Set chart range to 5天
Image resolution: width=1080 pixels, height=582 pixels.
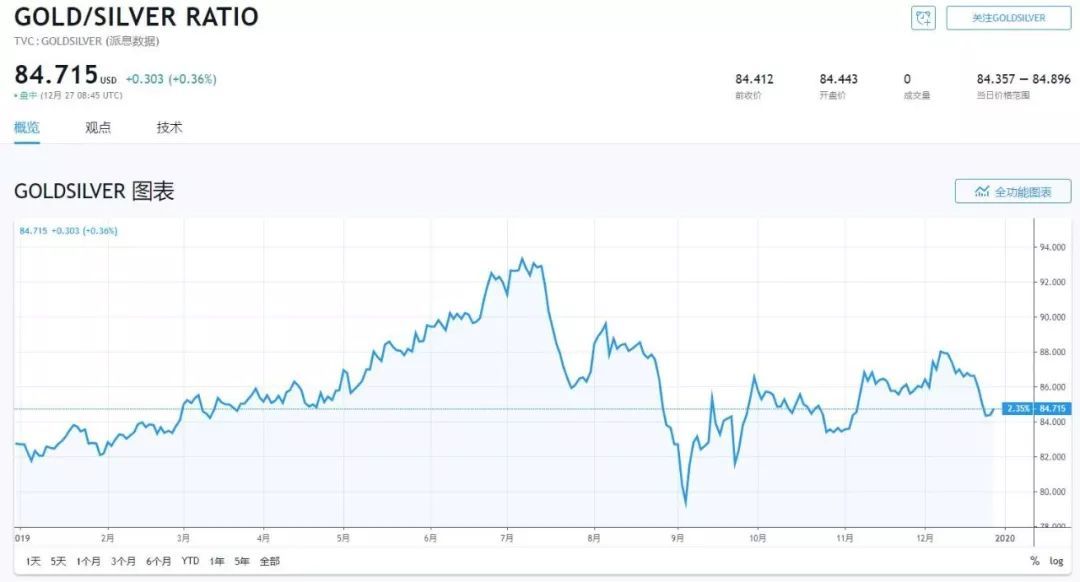point(59,561)
